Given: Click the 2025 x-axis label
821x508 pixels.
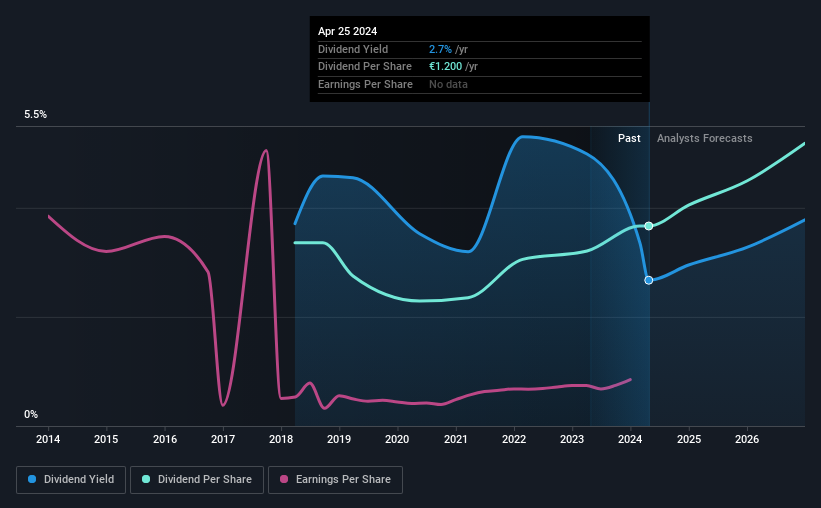Looking at the screenshot, I should click(689, 439).
